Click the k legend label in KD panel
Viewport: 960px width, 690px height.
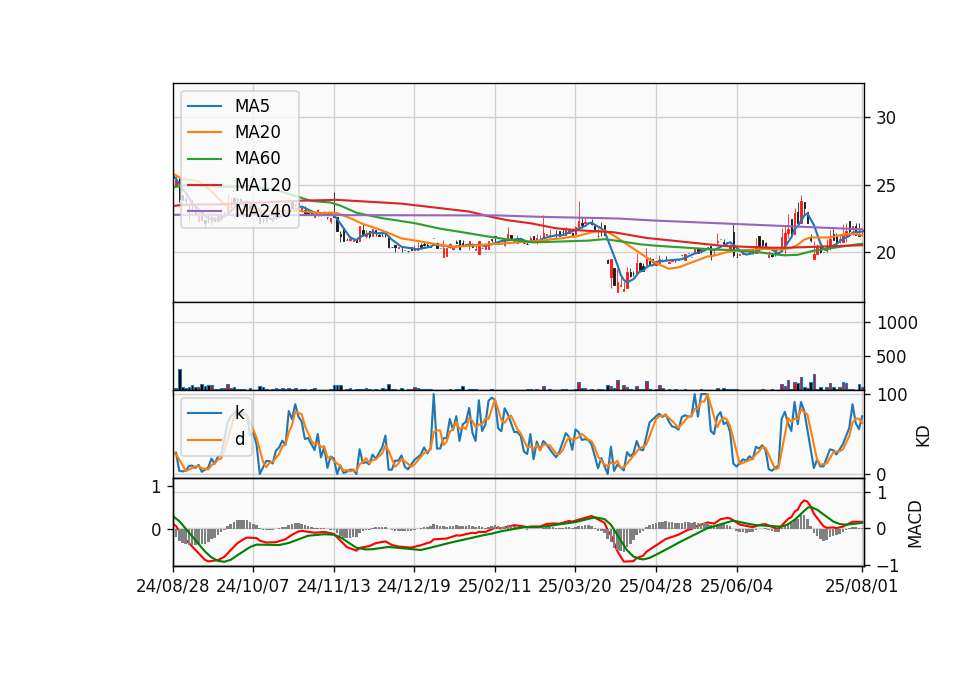click(x=239, y=413)
